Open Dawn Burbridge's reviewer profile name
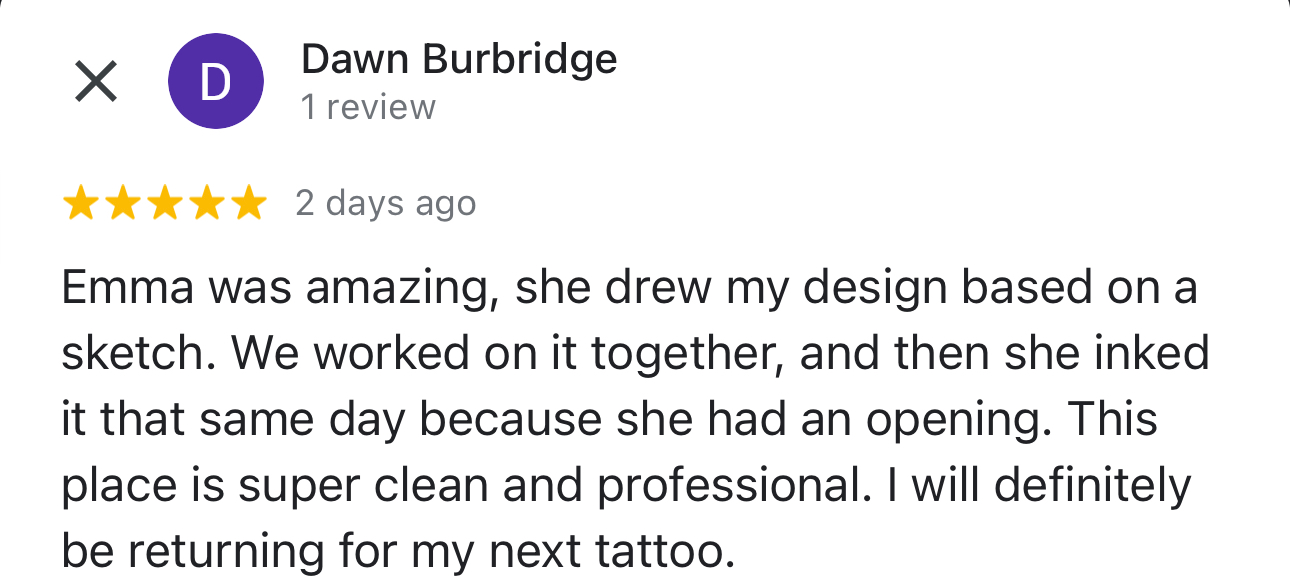This screenshot has width=1290, height=580. (459, 60)
